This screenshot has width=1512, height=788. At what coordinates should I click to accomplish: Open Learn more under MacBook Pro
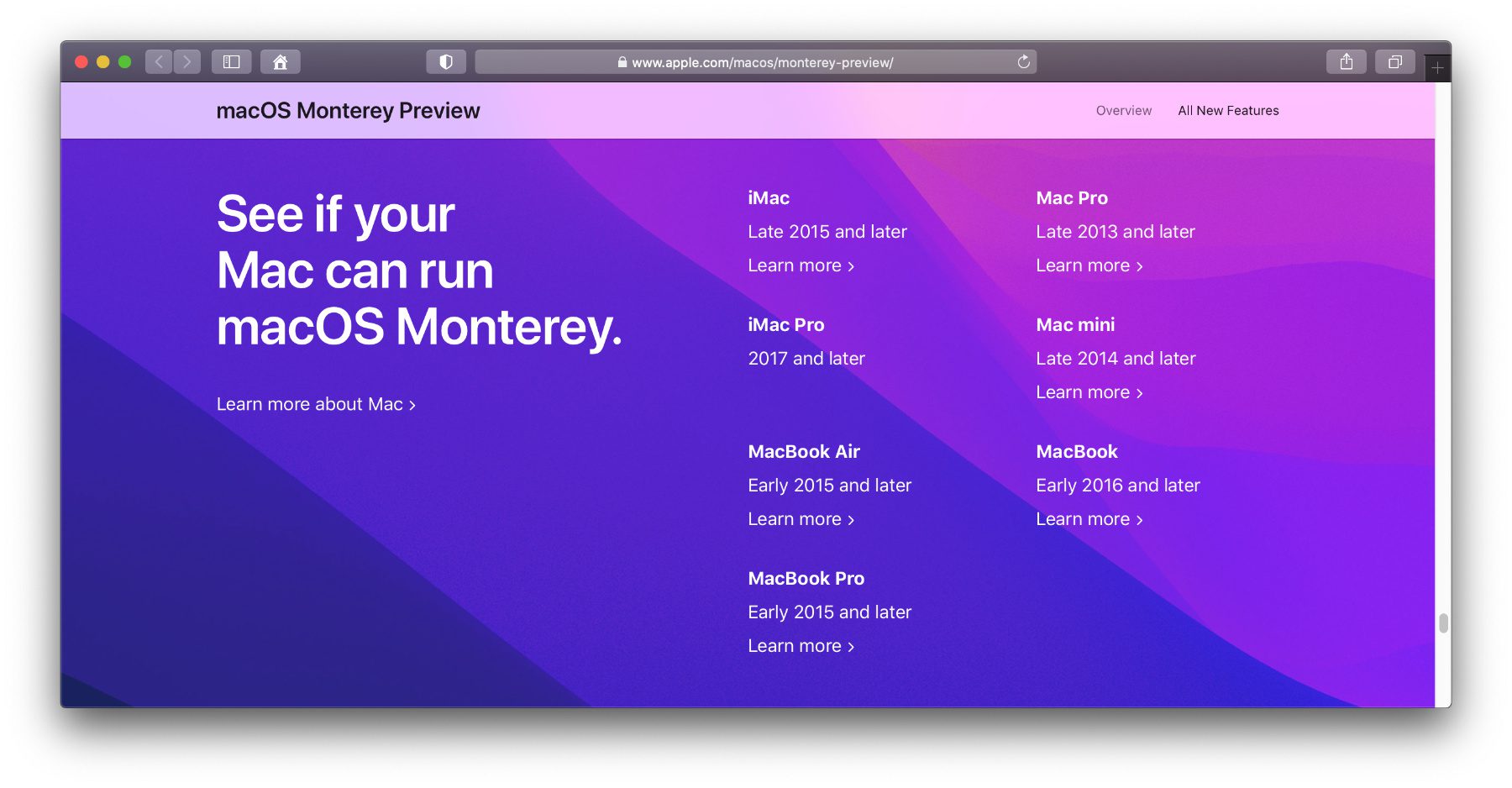pyautogui.click(x=801, y=646)
